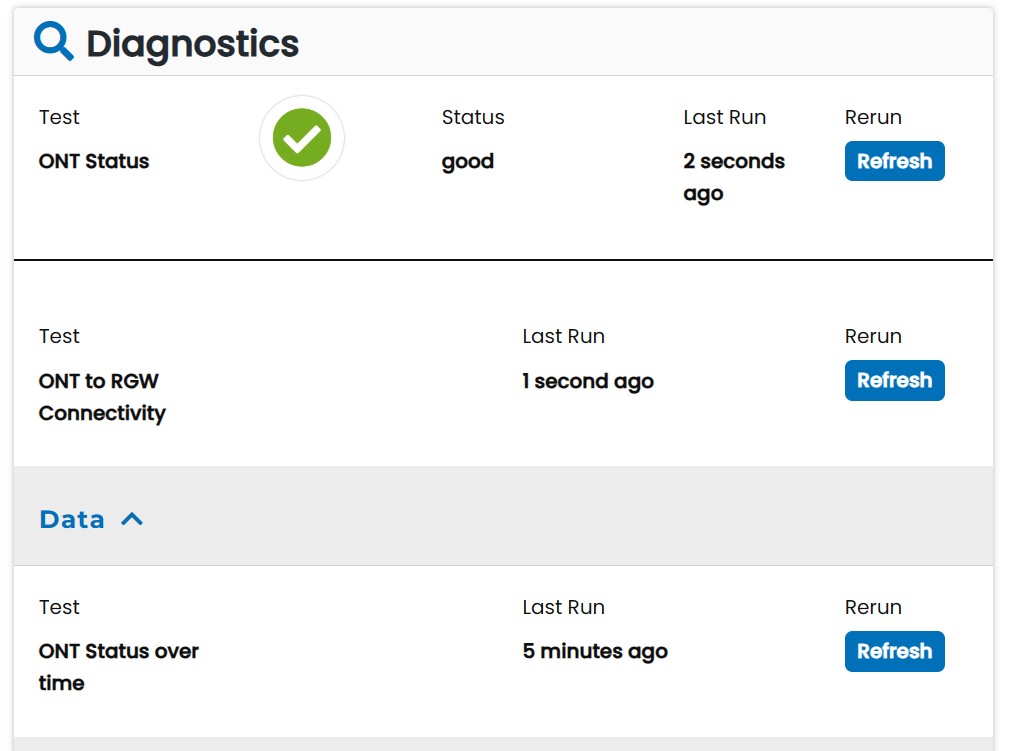
Task: Select the ONT to RGW Connectivity label
Action: pos(102,397)
